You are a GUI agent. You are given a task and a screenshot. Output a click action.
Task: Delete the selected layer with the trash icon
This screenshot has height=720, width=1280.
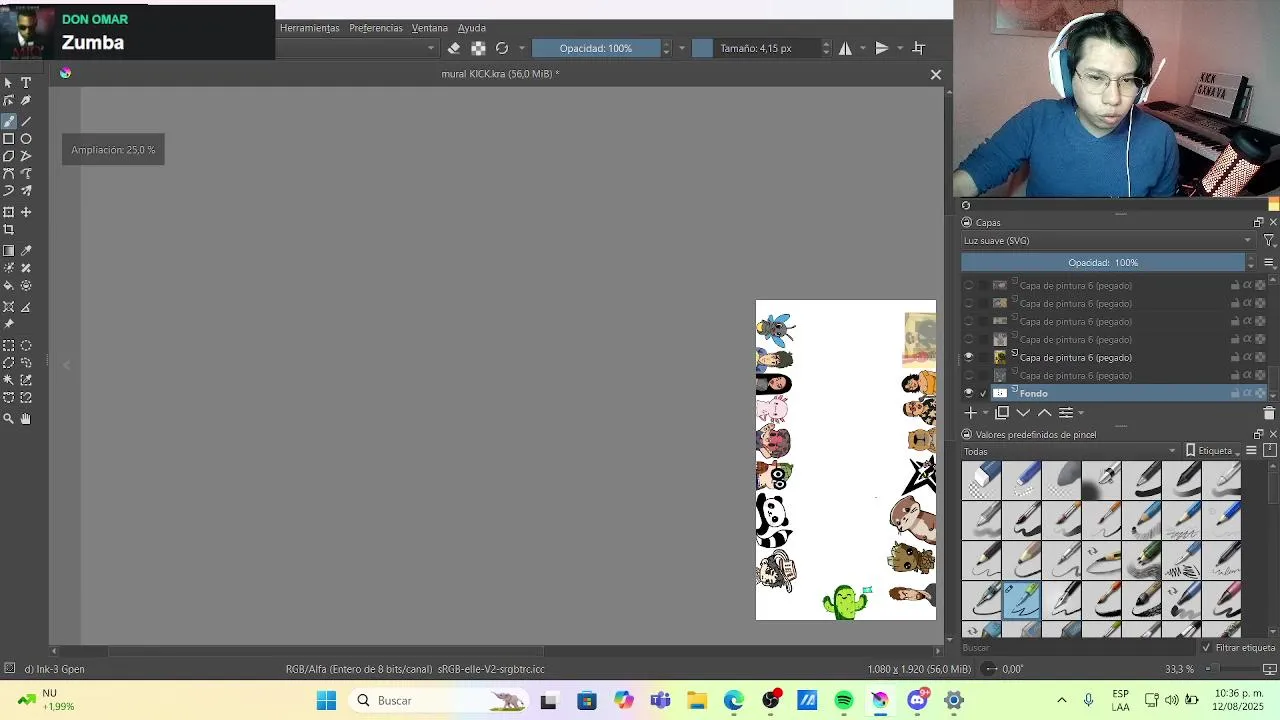tap(1269, 413)
